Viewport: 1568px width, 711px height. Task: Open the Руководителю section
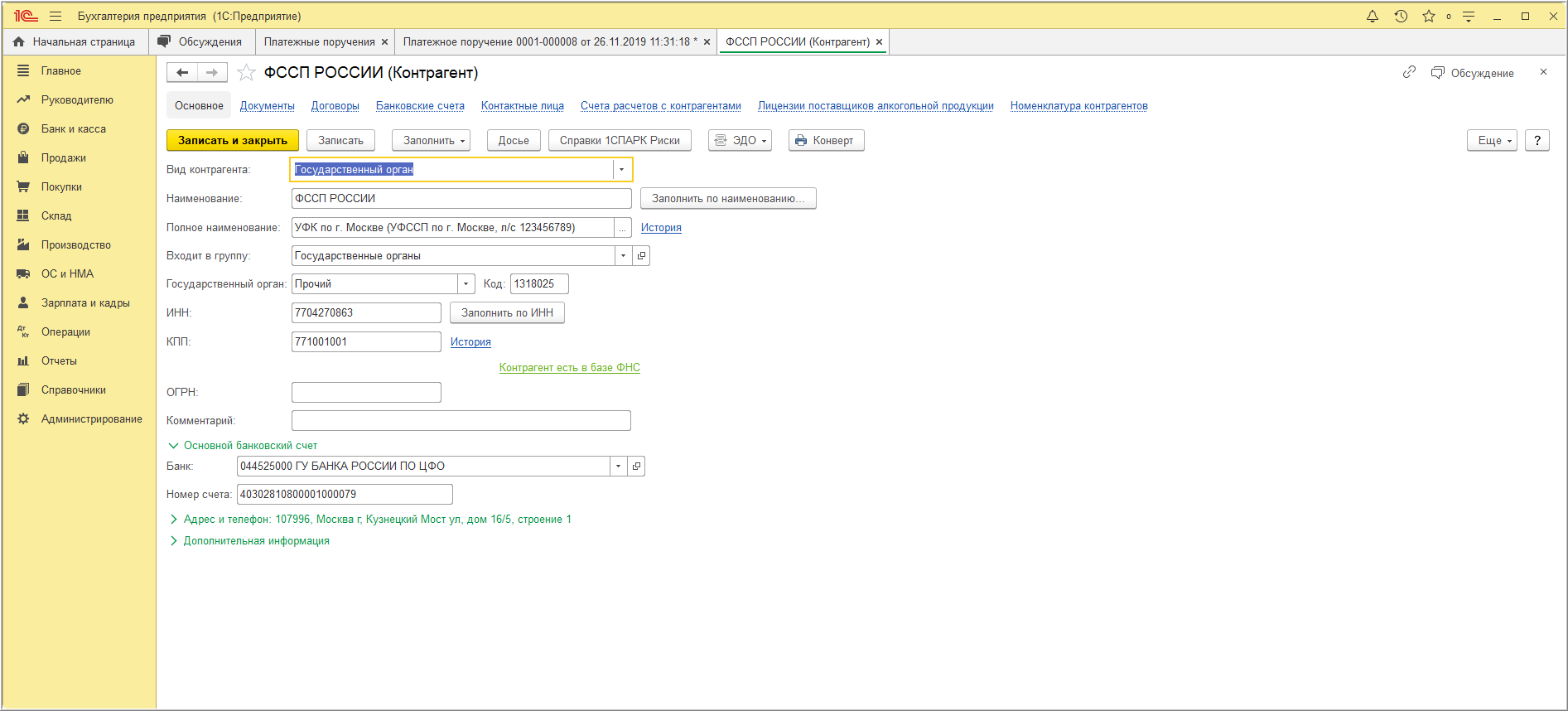coord(79,100)
